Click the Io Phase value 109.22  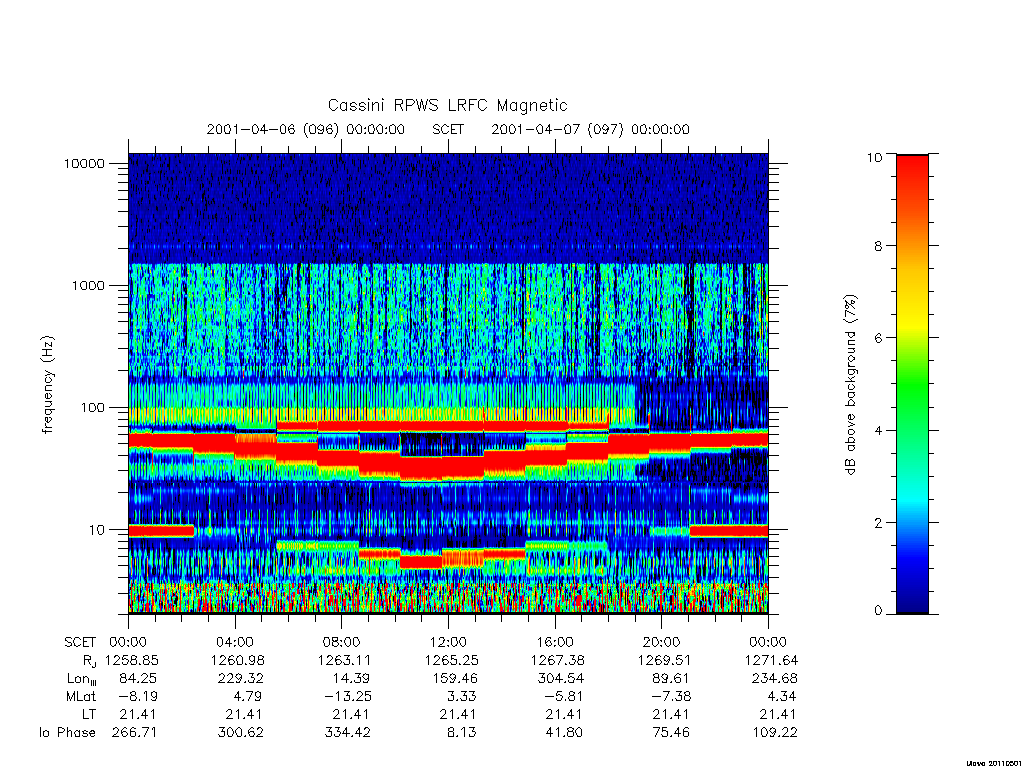(775, 732)
